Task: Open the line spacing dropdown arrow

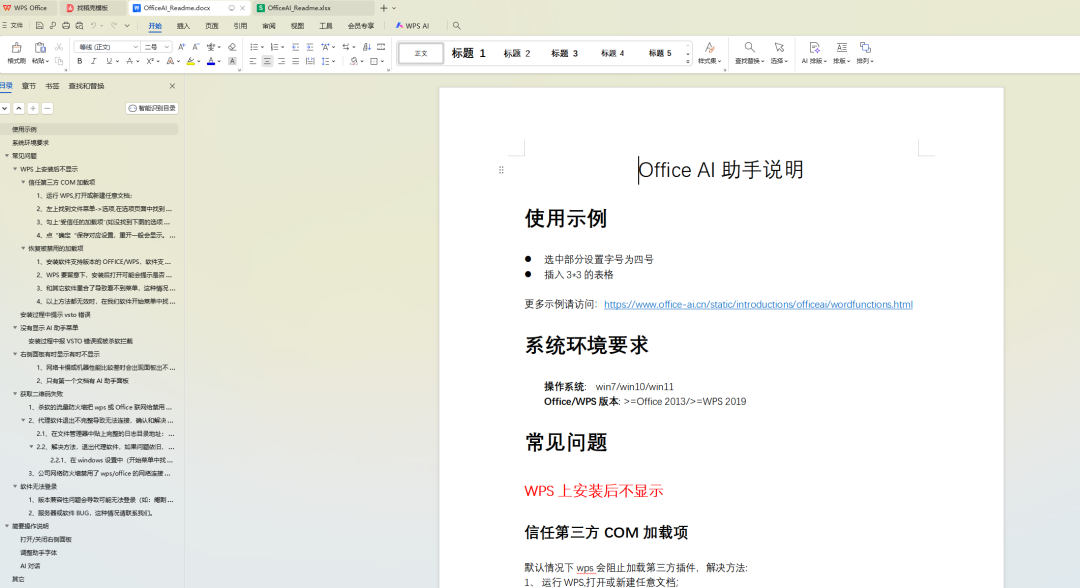Action: (334, 62)
